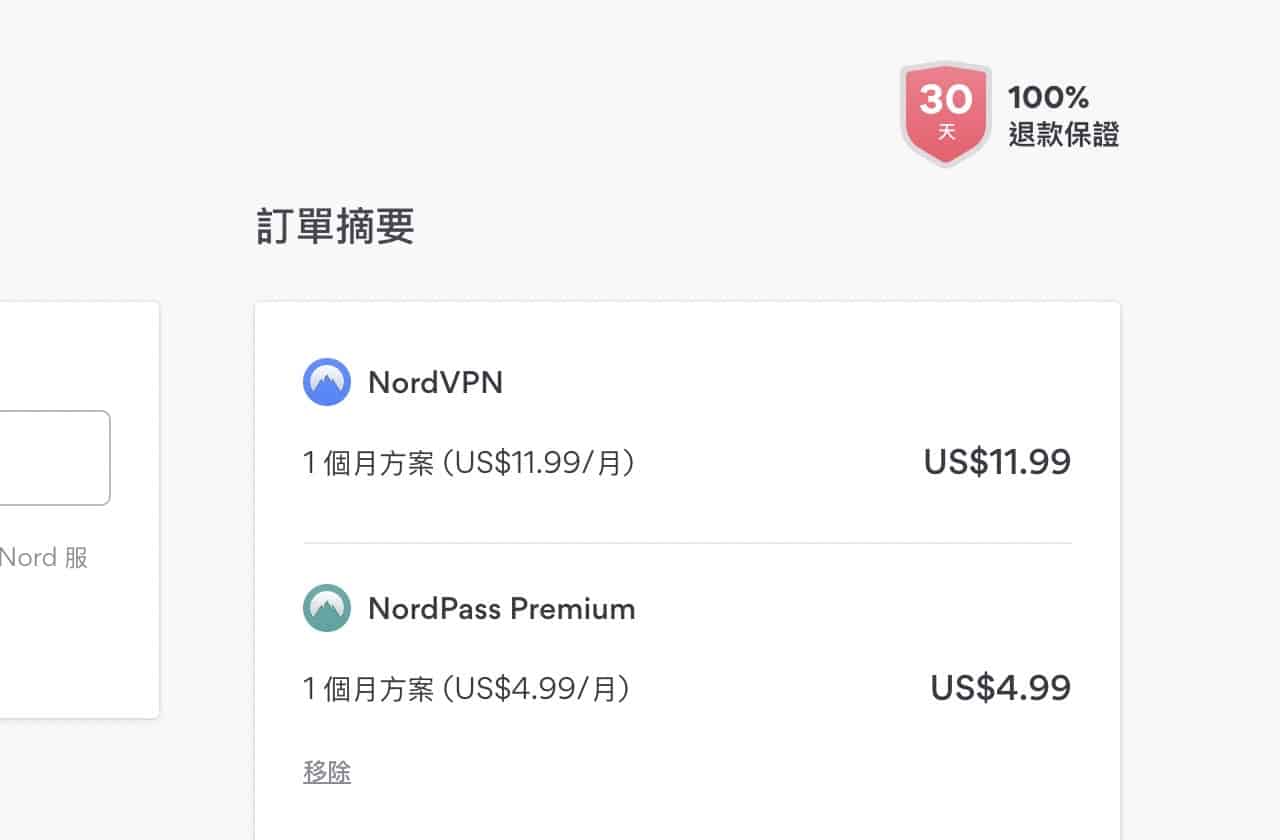Click the 30-day red shield badge
Image resolution: width=1280 pixels, height=840 pixels.
[945, 113]
